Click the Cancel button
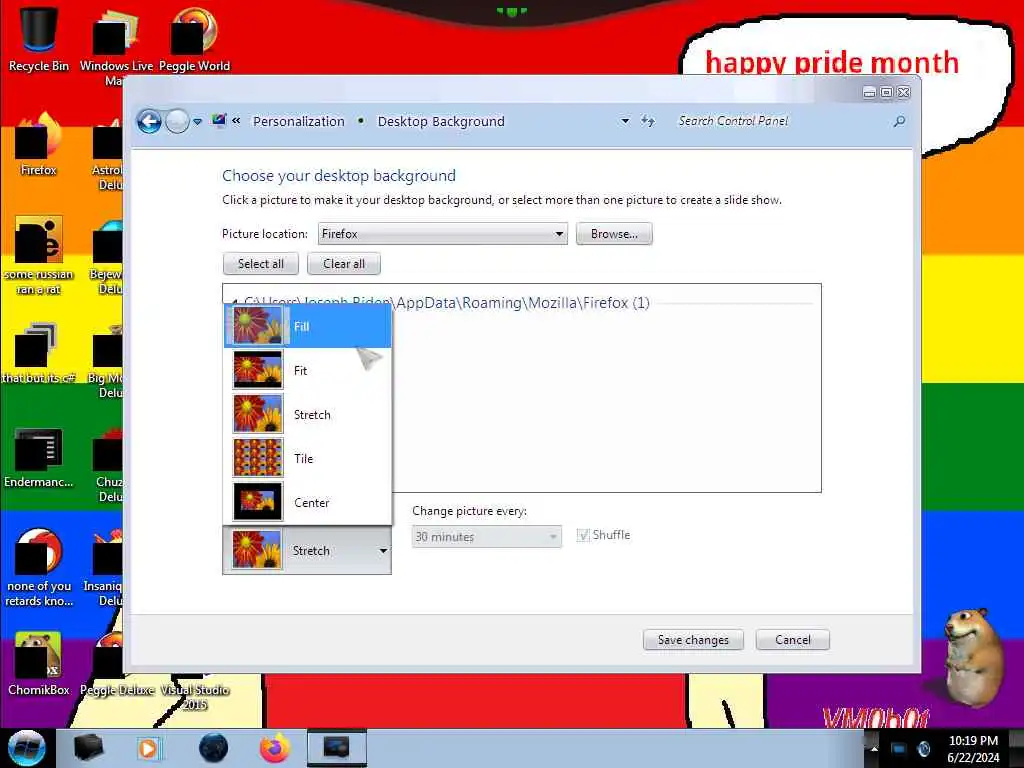Viewport: 1024px width, 768px height. click(x=793, y=640)
